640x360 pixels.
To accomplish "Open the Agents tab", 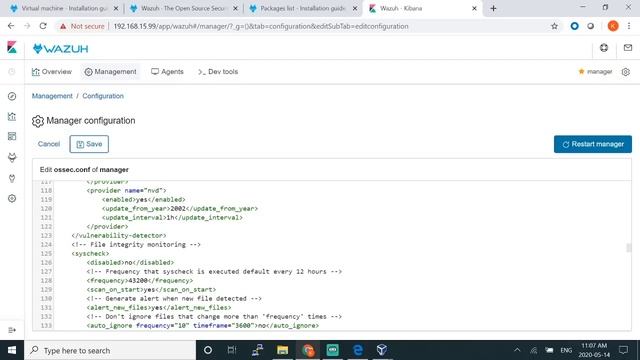I will 167,72.
